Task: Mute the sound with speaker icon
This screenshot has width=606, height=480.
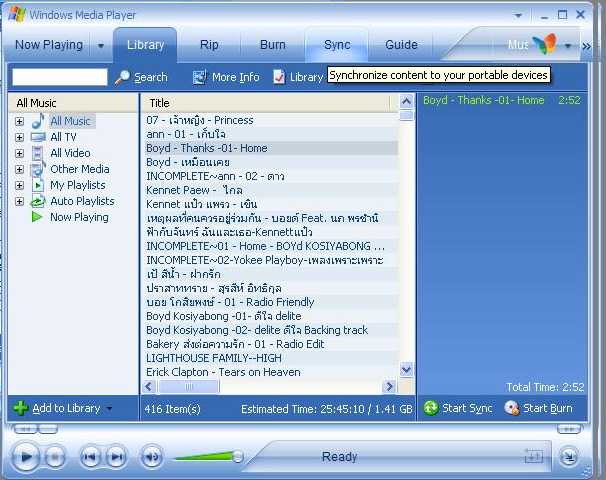Action: tap(152, 457)
